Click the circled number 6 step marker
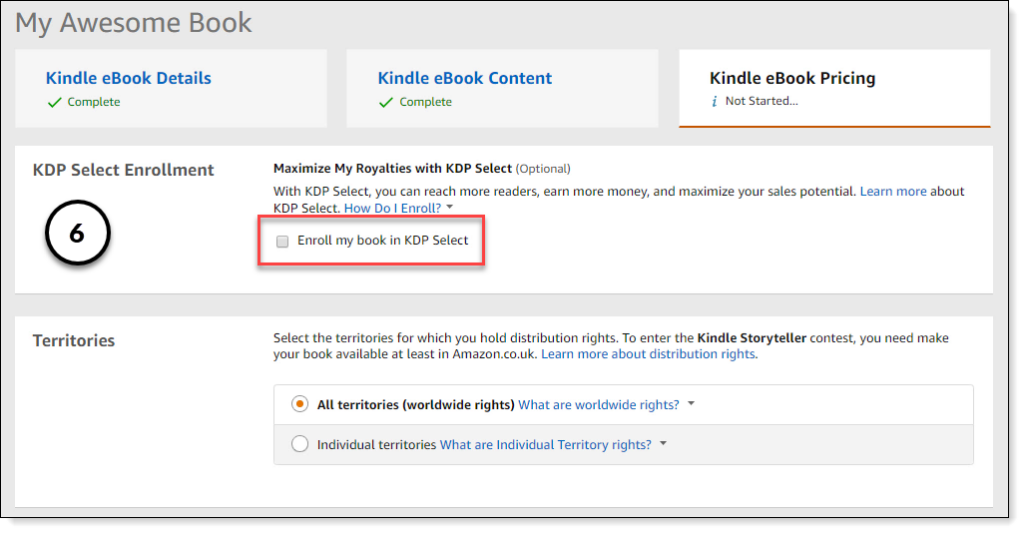 pos(77,234)
